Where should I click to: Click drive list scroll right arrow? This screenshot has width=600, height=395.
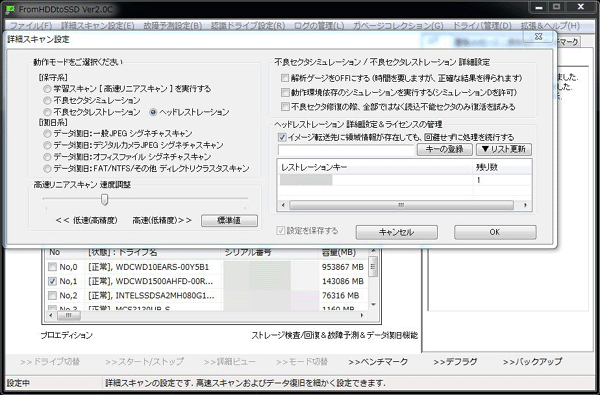(x=362, y=316)
